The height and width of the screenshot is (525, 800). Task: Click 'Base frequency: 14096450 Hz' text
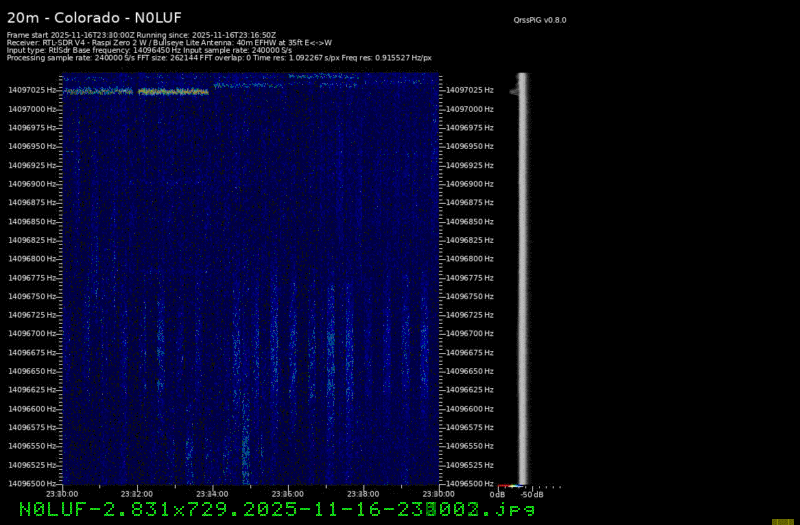(128, 51)
